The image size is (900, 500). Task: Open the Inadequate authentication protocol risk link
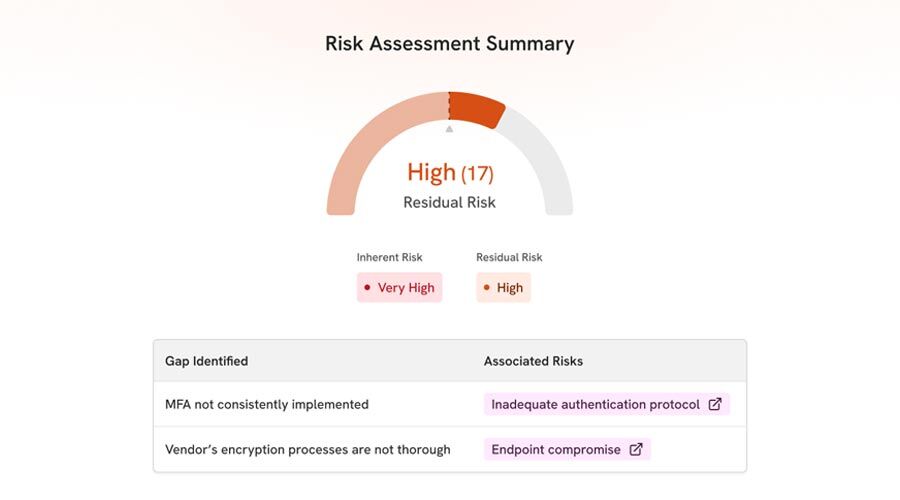[x=596, y=405]
